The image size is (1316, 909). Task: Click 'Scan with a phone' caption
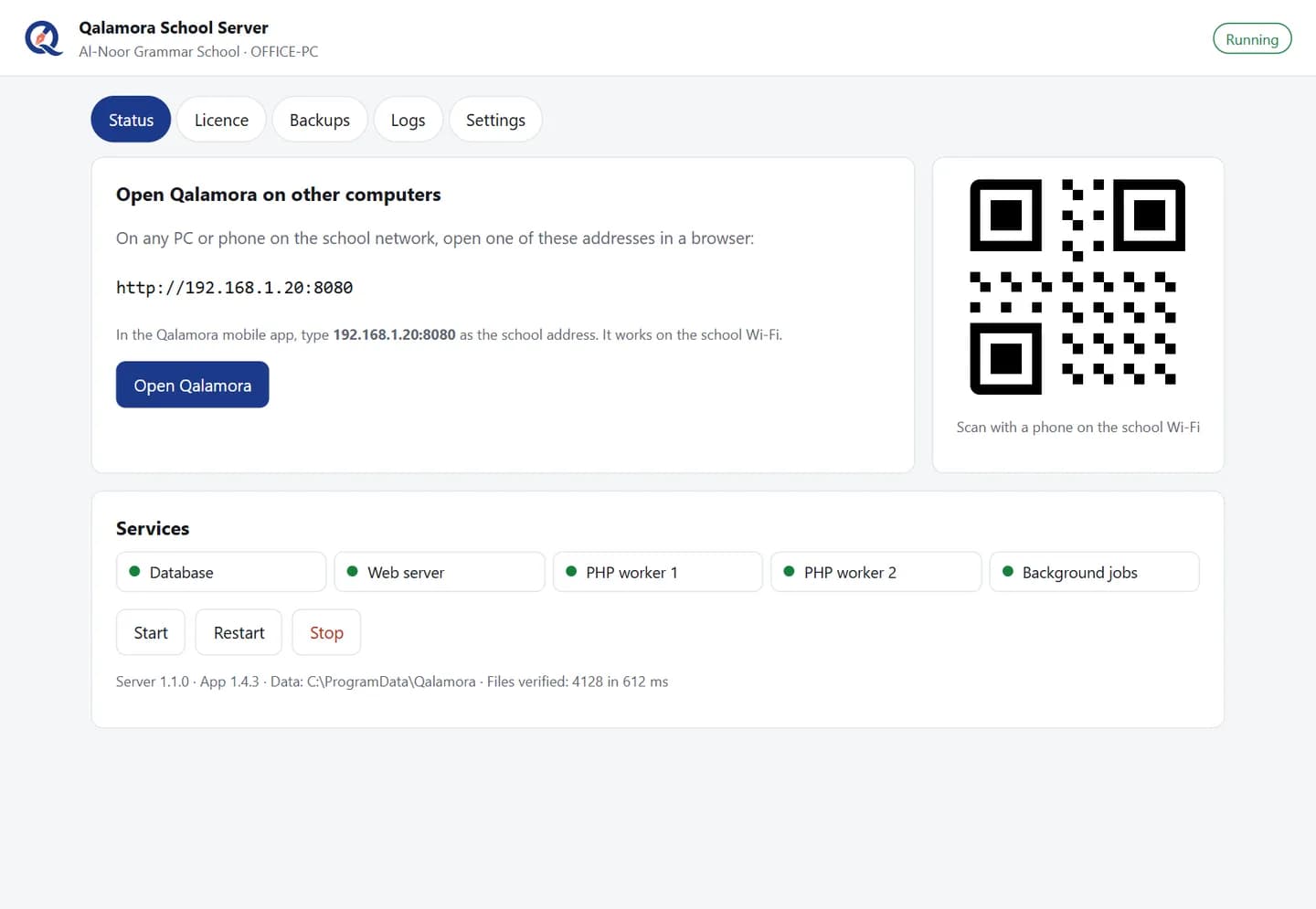[1077, 428]
